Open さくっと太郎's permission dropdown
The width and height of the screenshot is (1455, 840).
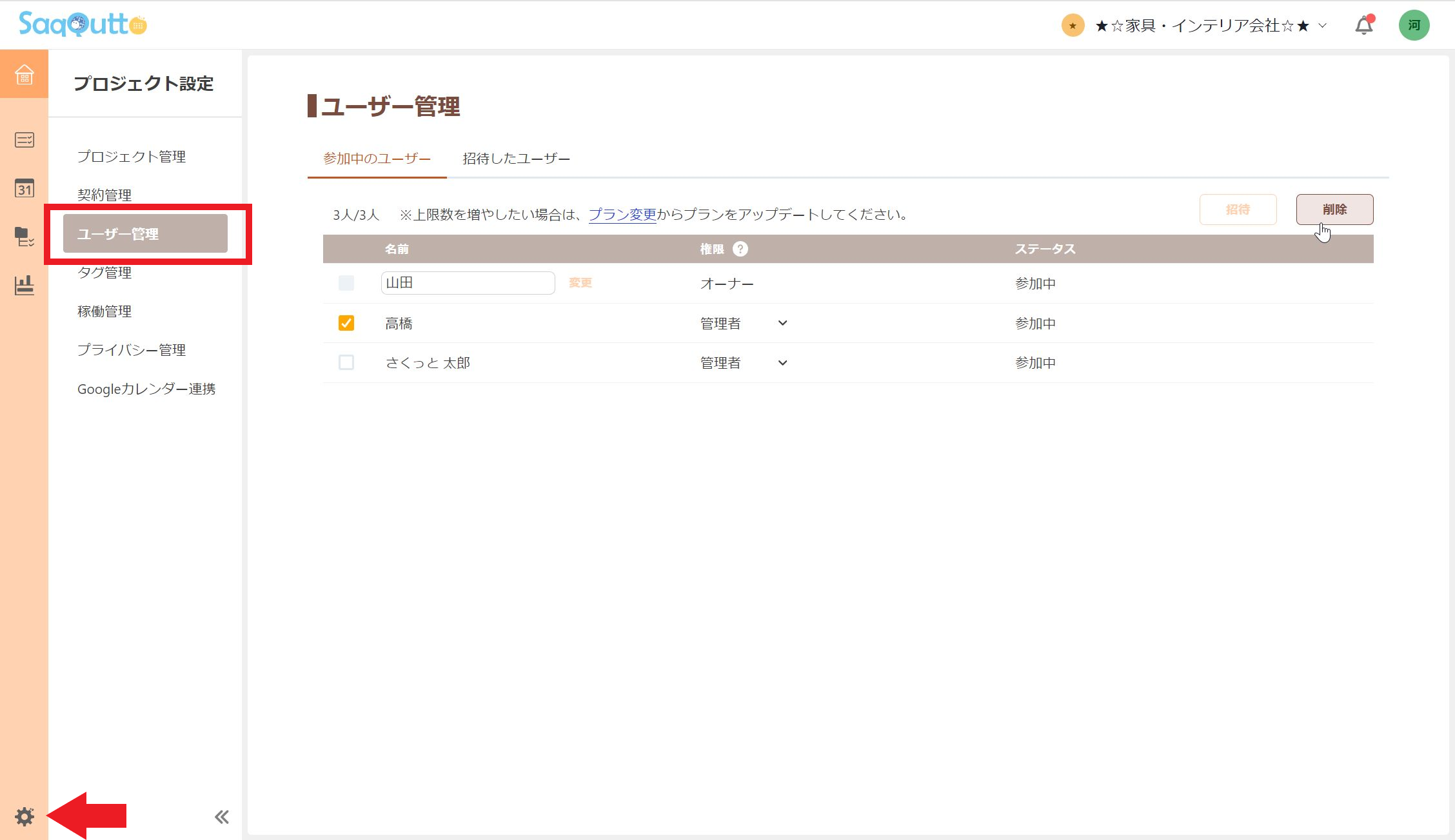click(782, 362)
